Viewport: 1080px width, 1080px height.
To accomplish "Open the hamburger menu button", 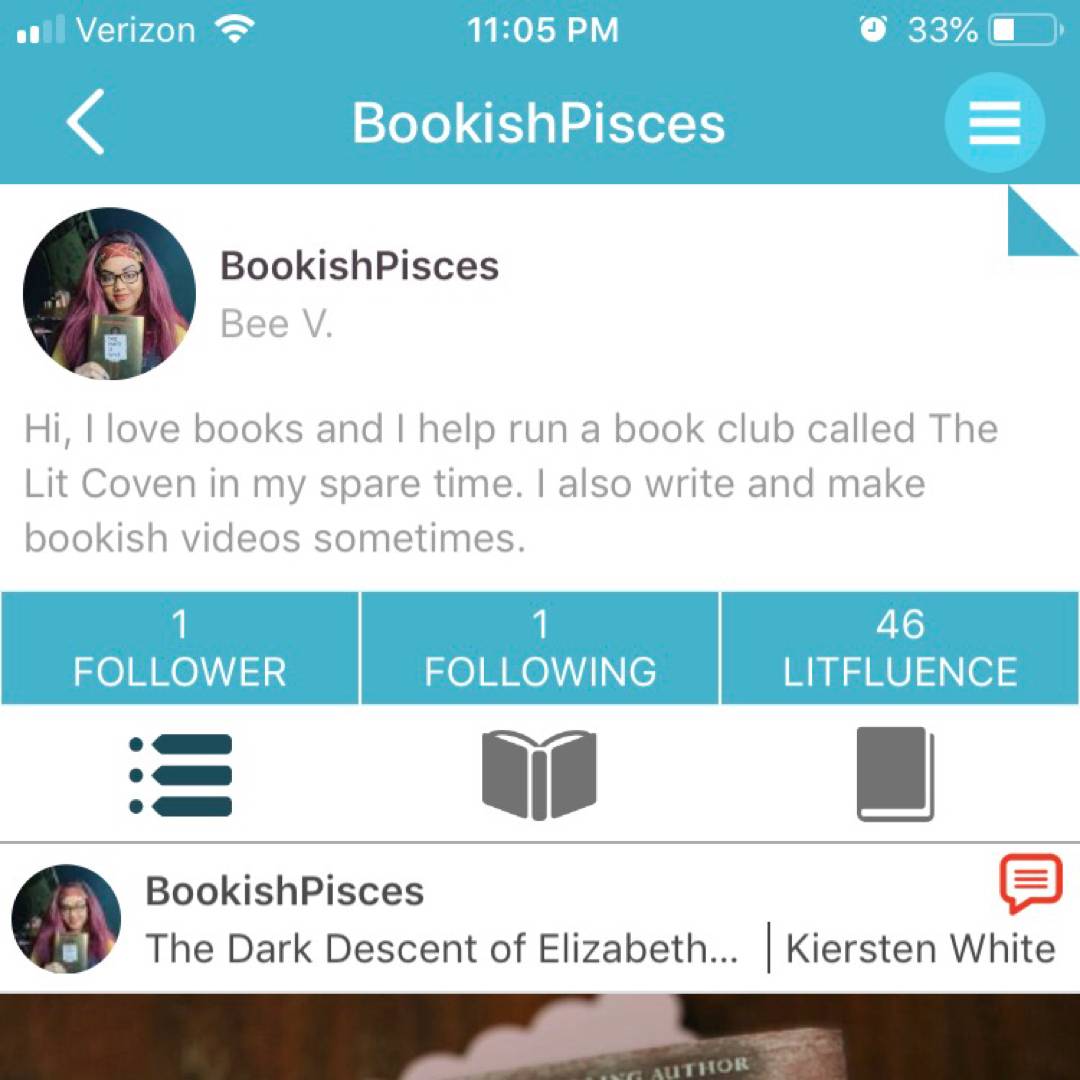I will click(x=995, y=123).
